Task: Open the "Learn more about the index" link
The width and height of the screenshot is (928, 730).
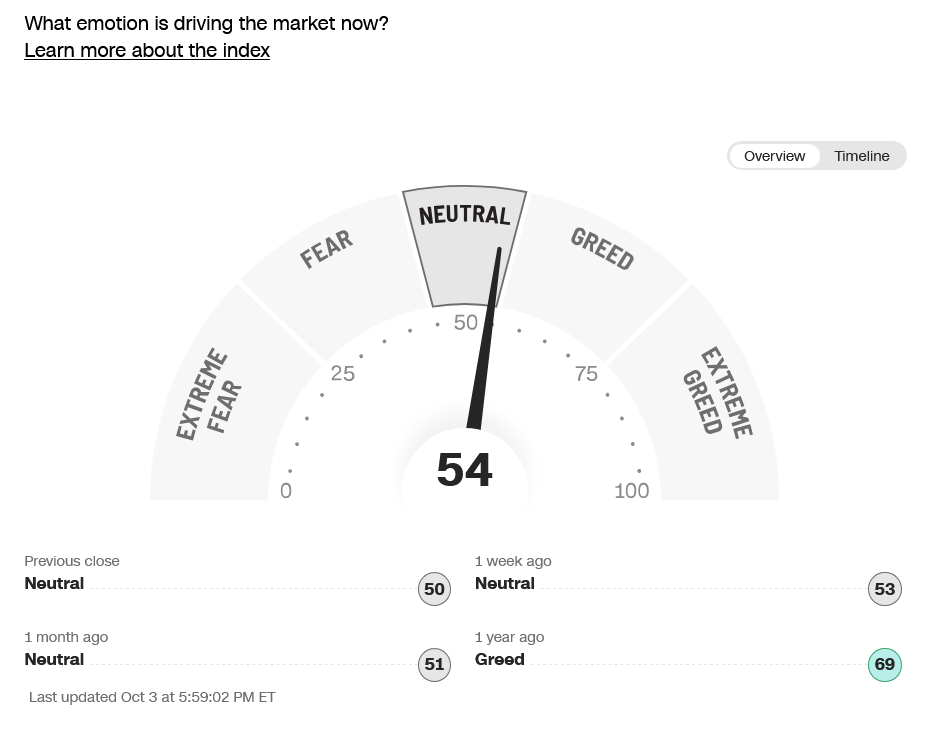Action: click(x=147, y=50)
